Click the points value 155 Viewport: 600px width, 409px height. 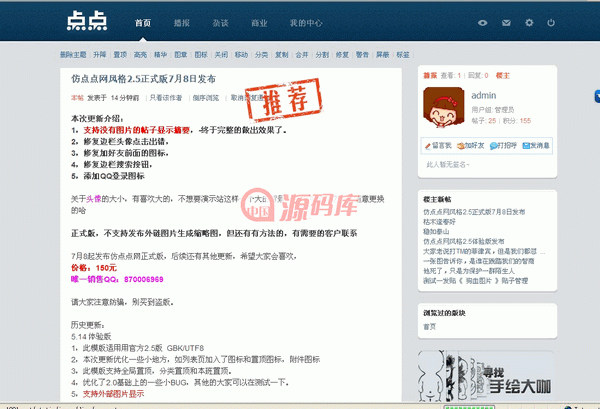click(x=525, y=121)
